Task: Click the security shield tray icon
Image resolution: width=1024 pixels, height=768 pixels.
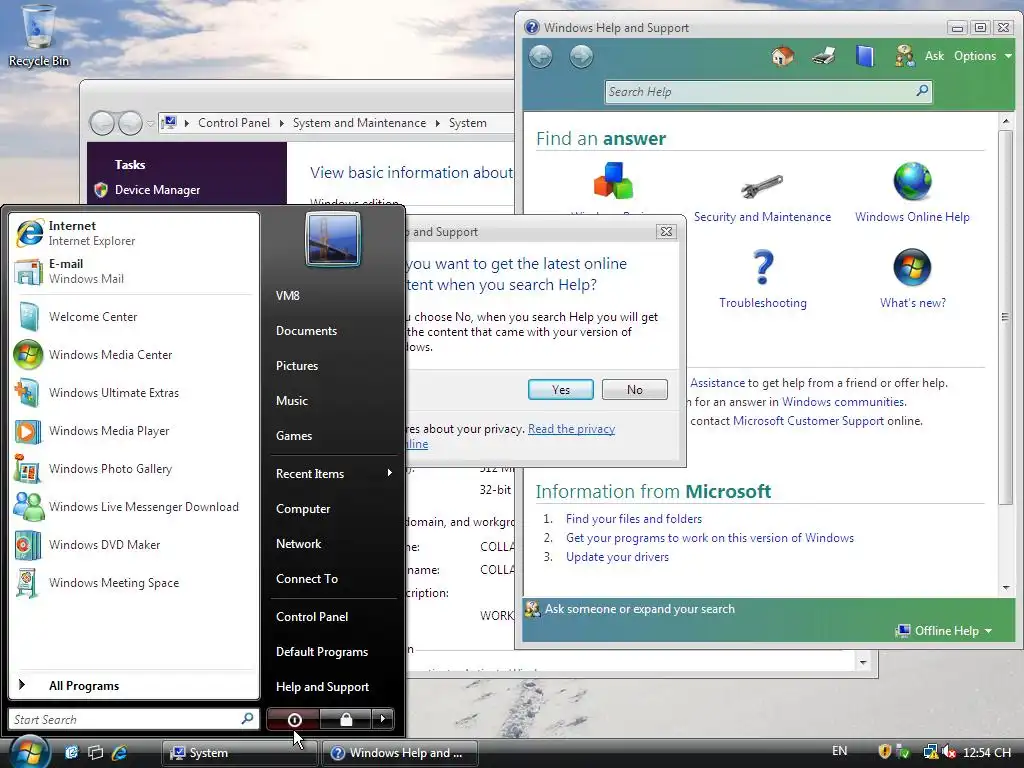Action: (885, 752)
